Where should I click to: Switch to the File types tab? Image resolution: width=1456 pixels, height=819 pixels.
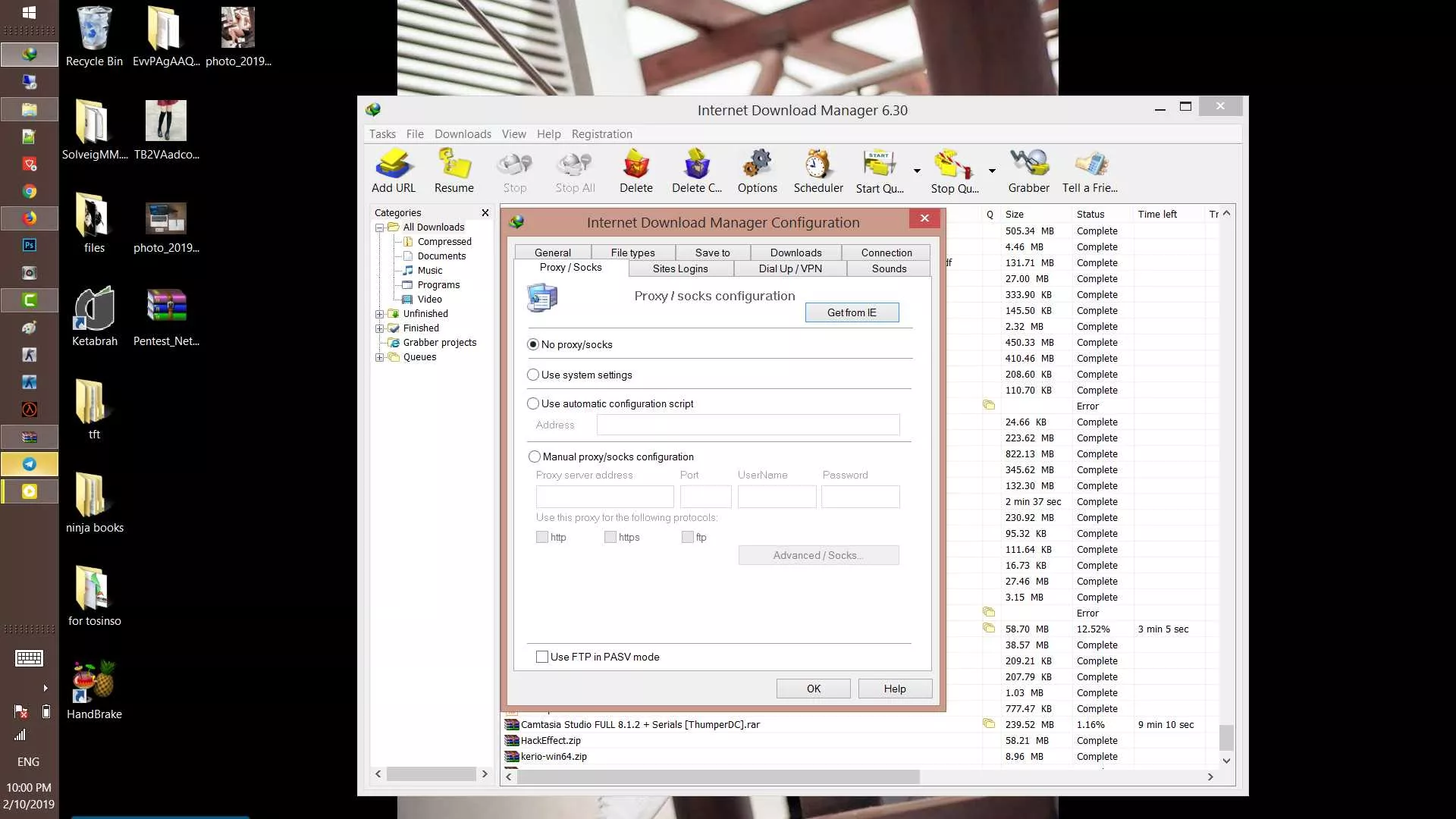632,253
